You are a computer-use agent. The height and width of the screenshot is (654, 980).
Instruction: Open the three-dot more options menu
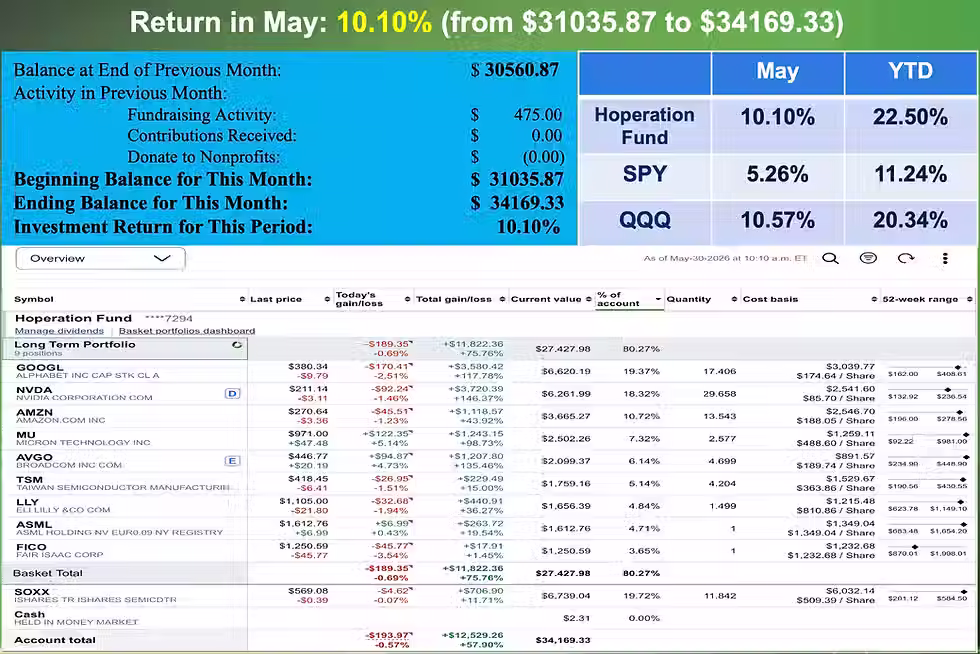(x=945, y=258)
